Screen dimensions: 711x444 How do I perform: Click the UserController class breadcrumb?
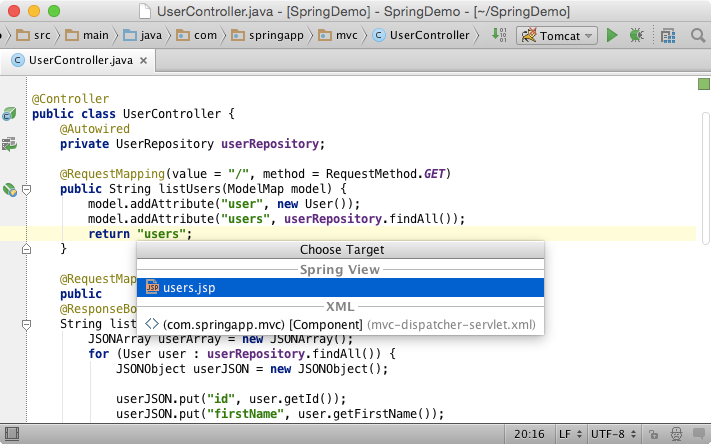[421, 35]
